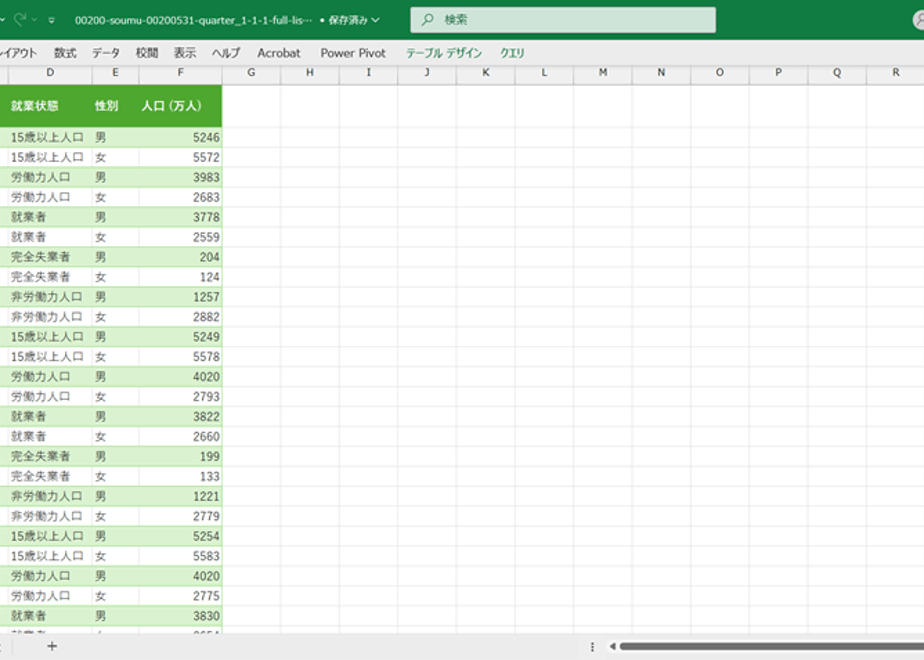Image resolution: width=924 pixels, height=660 pixels.
Task: Open the 校閲 ribbon tab
Action: [147, 53]
